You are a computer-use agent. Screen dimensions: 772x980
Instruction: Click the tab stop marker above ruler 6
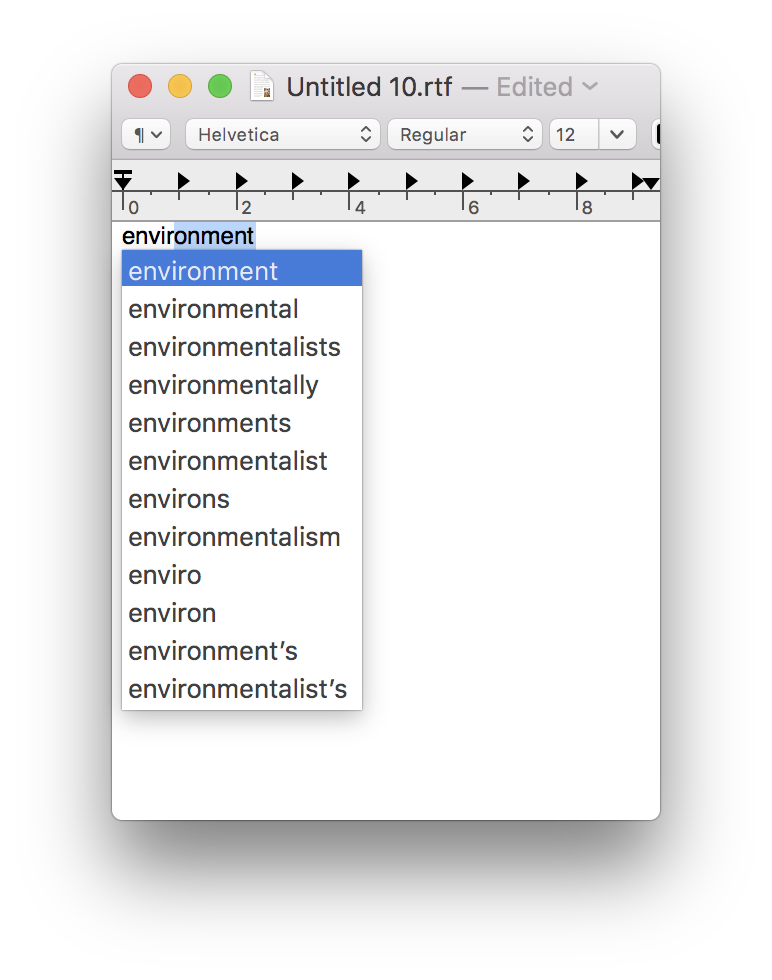[468, 181]
